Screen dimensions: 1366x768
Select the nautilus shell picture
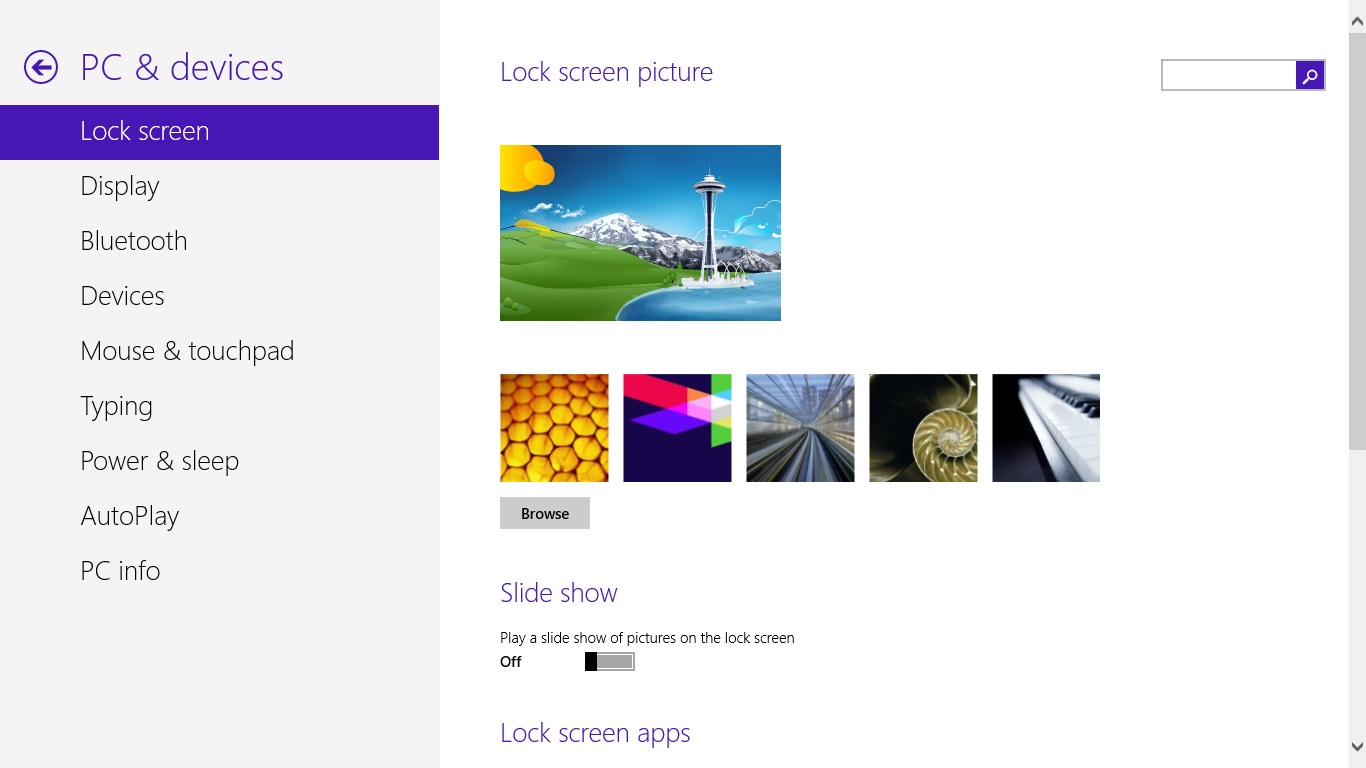(923, 428)
